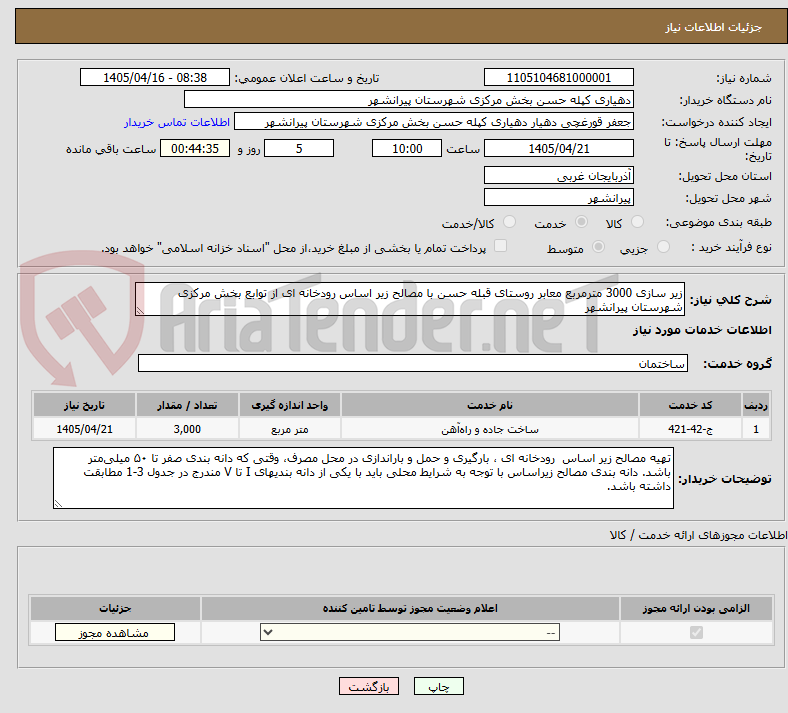The height and width of the screenshot is (713, 788).
Task: Grab the buyer notes resize handle
Action: [x=58, y=503]
